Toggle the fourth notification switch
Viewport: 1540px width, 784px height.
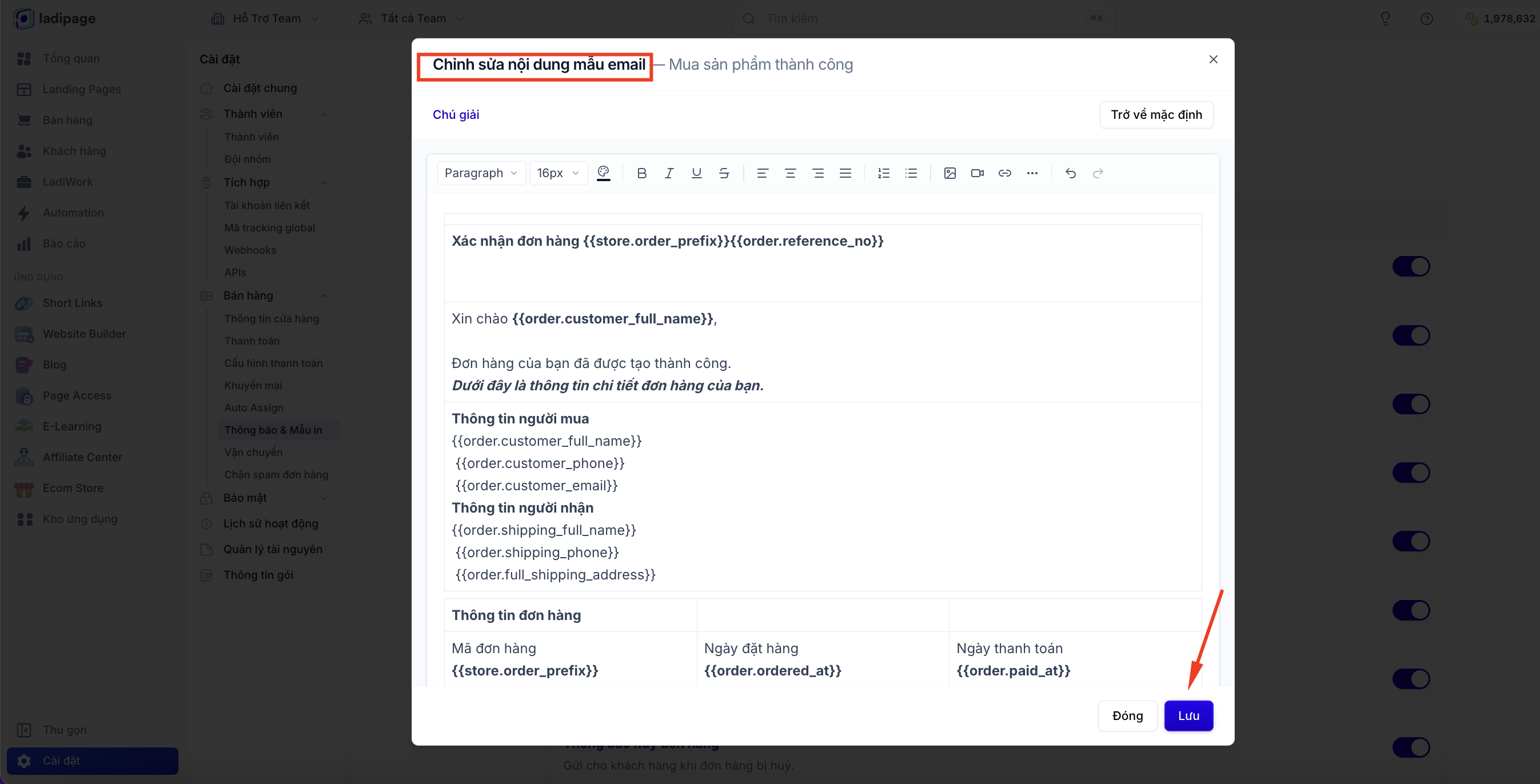pos(1411,473)
